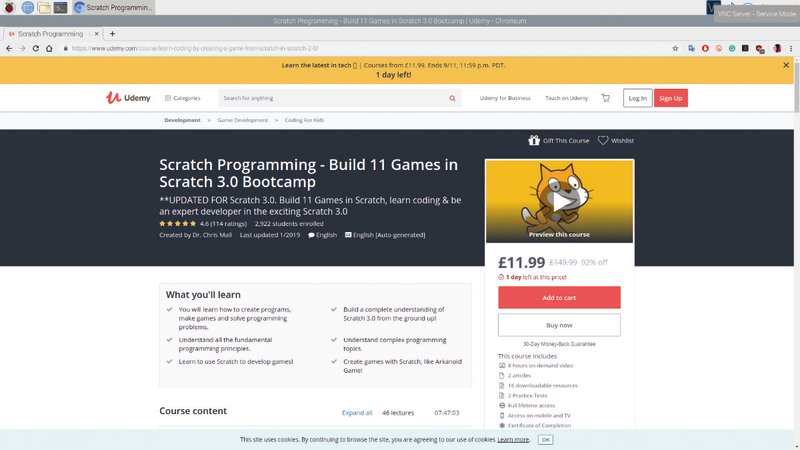Open the Development breadcrumb
This screenshot has height=450, width=800.
pos(182,120)
